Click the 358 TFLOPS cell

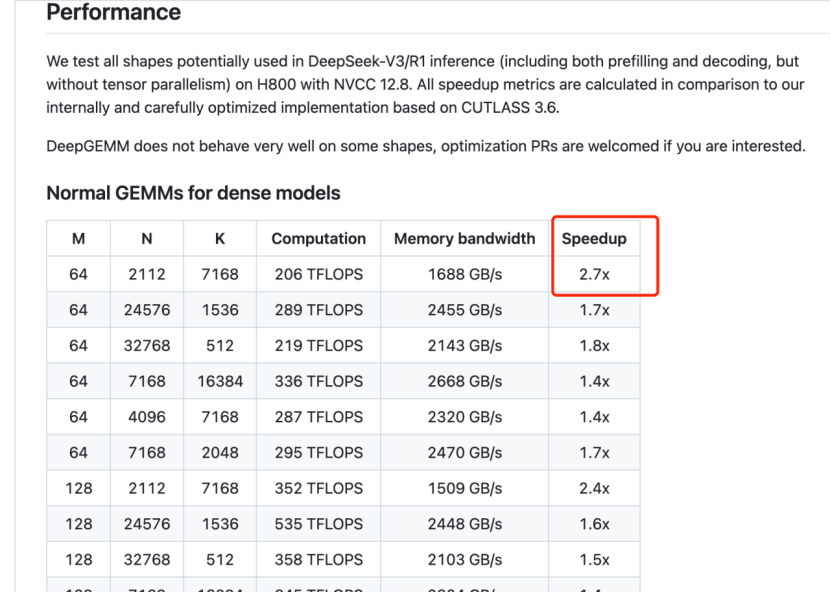(x=319, y=560)
